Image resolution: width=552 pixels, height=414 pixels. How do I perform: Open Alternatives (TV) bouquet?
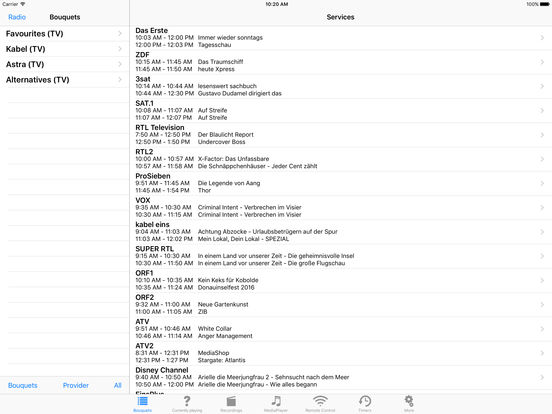pyautogui.click(x=65, y=80)
